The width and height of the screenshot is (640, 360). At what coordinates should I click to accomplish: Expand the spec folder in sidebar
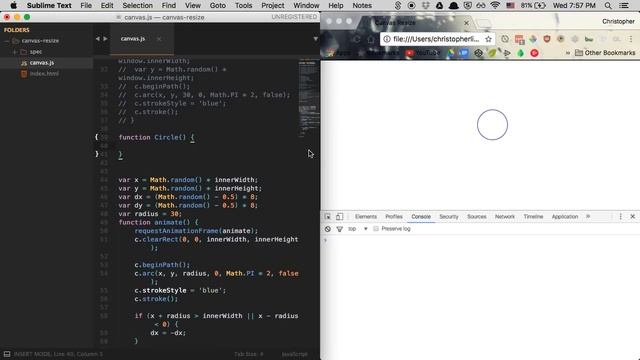(14, 52)
